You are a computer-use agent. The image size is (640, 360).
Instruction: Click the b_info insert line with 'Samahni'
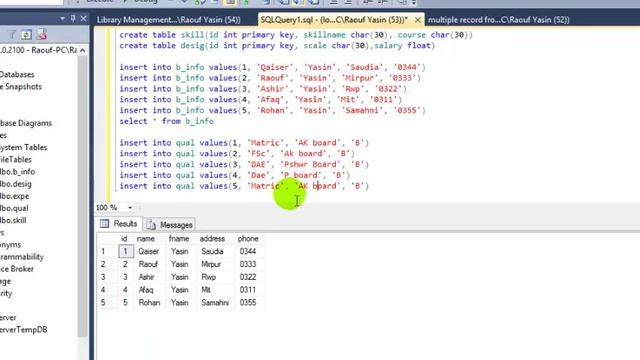[x=273, y=111]
